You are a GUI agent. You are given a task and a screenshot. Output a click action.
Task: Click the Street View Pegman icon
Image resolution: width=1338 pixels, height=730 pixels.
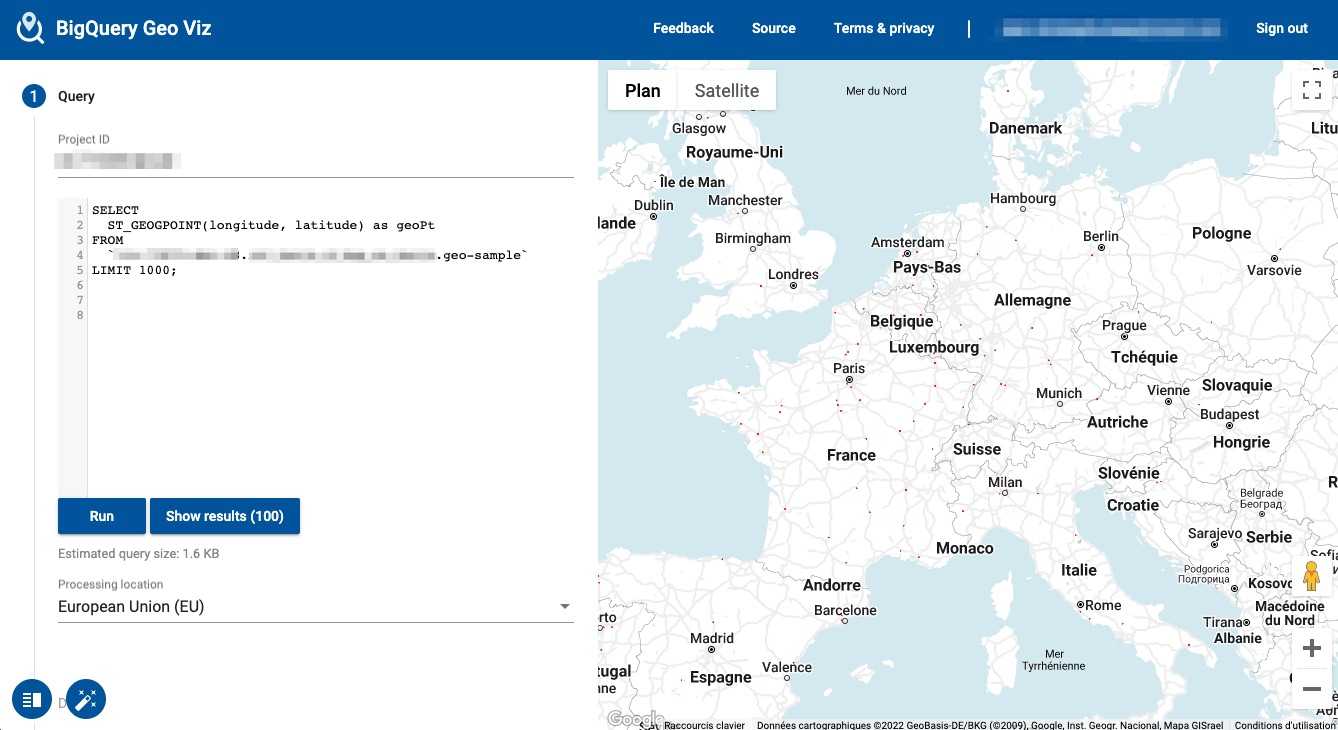(1312, 575)
